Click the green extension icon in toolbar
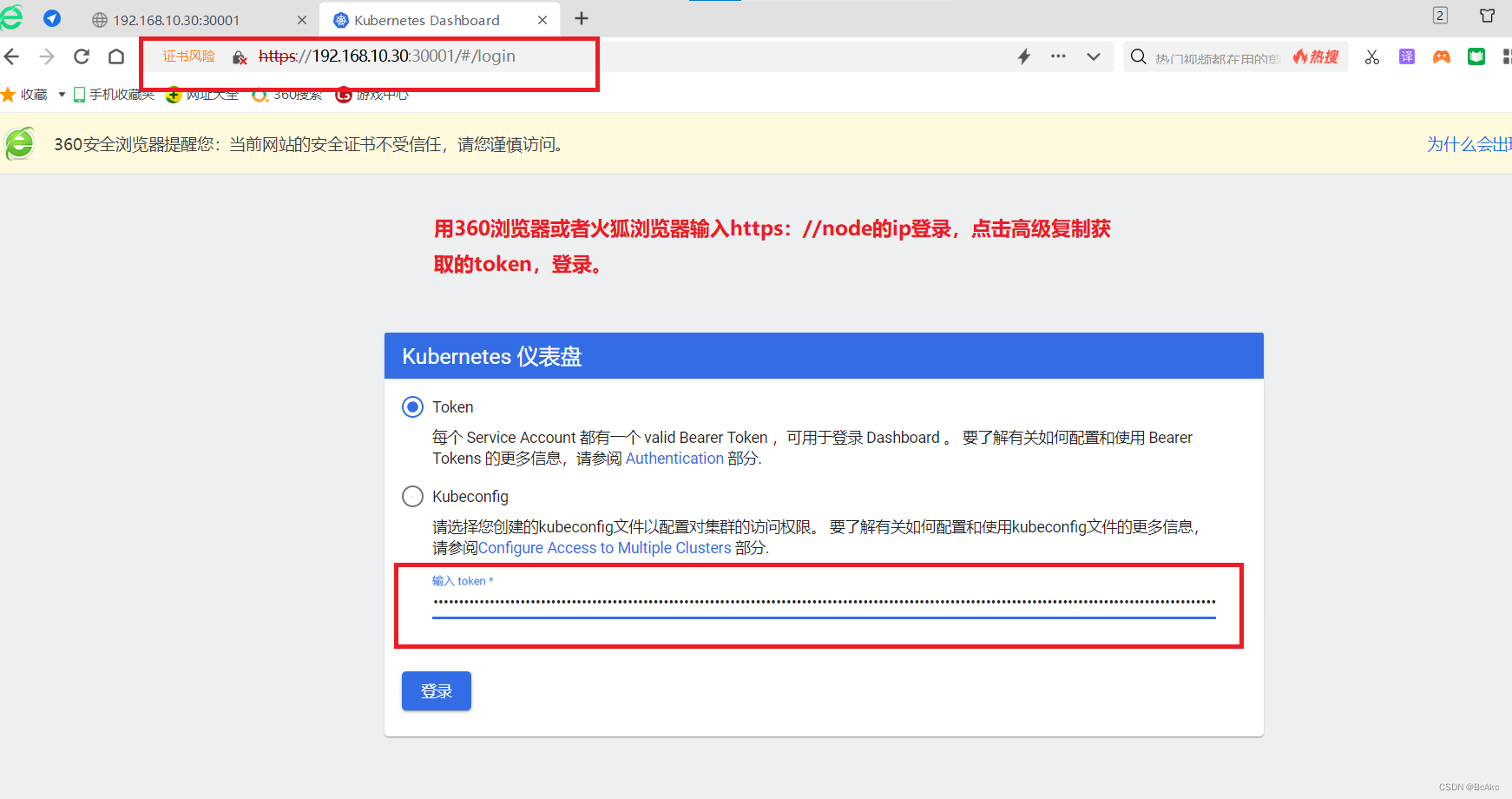Screen dimensions: 1512x799 (1476, 56)
